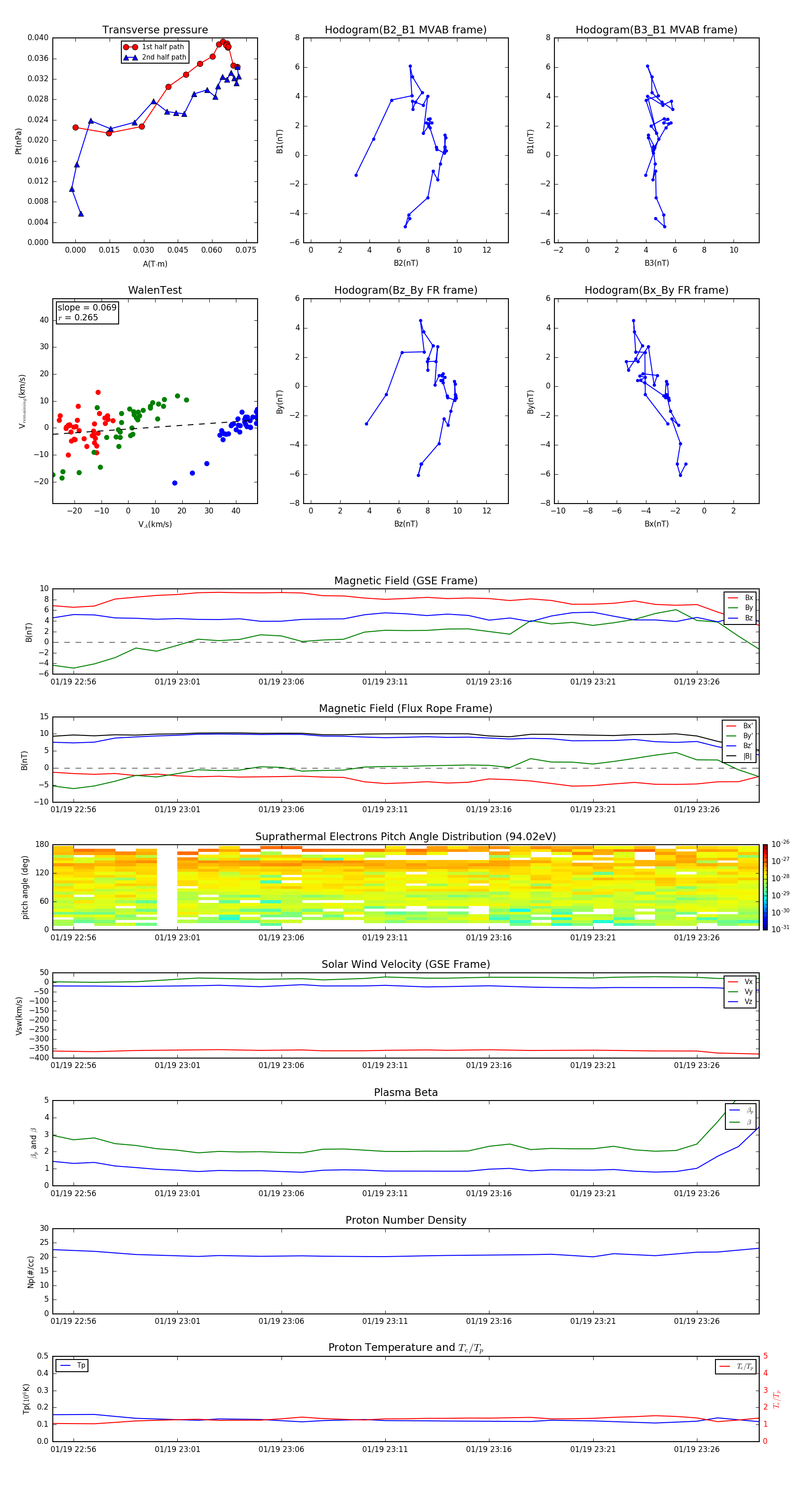Click the 'Bx(nT)' axis label

(x=656, y=524)
